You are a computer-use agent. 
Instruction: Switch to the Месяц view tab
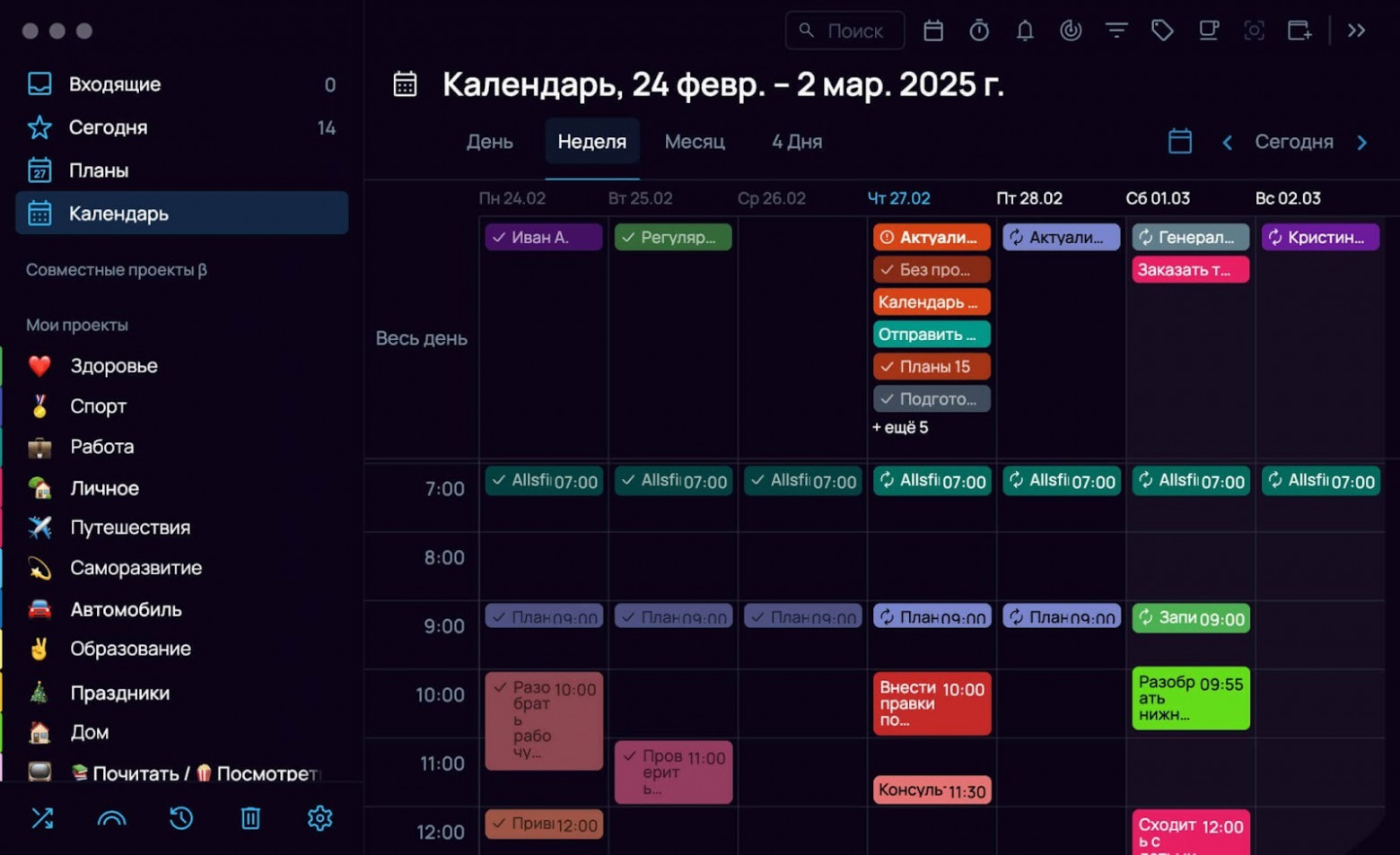click(695, 142)
